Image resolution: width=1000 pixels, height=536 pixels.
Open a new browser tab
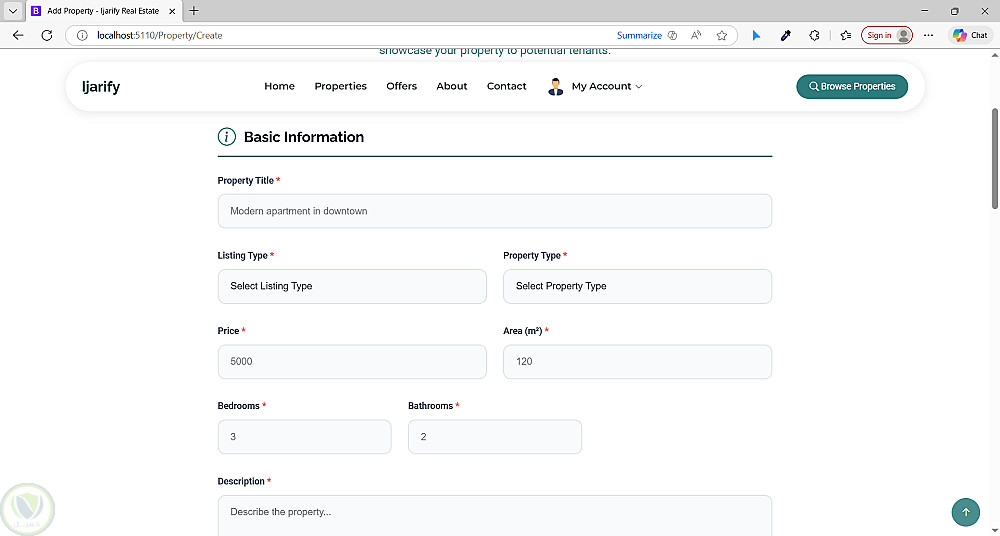point(194,10)
